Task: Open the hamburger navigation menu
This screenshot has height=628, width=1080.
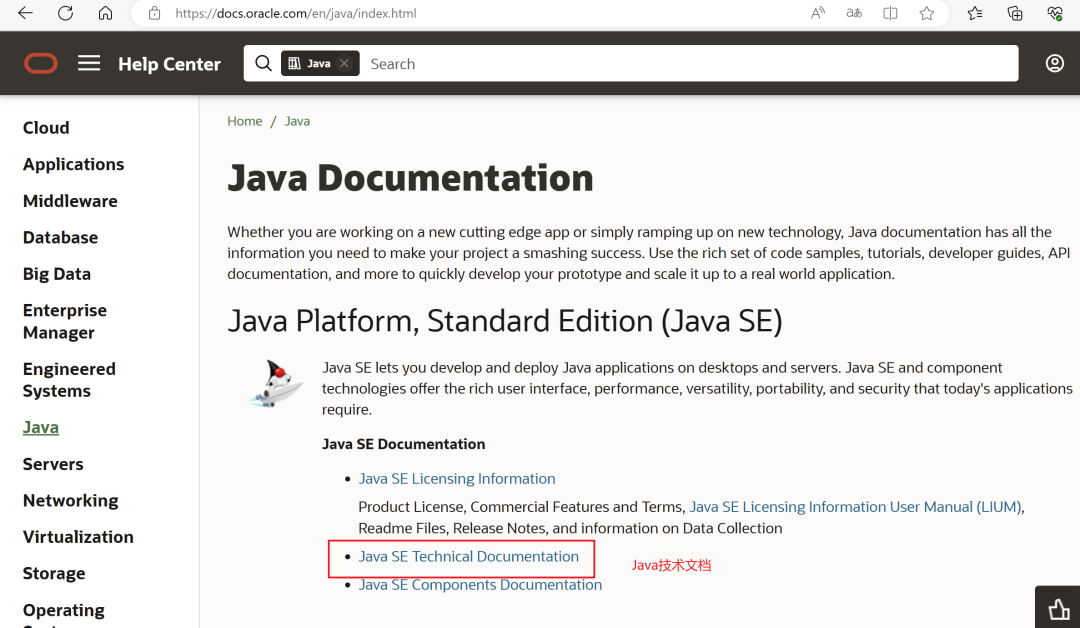Action: click(x=89, y=64)
